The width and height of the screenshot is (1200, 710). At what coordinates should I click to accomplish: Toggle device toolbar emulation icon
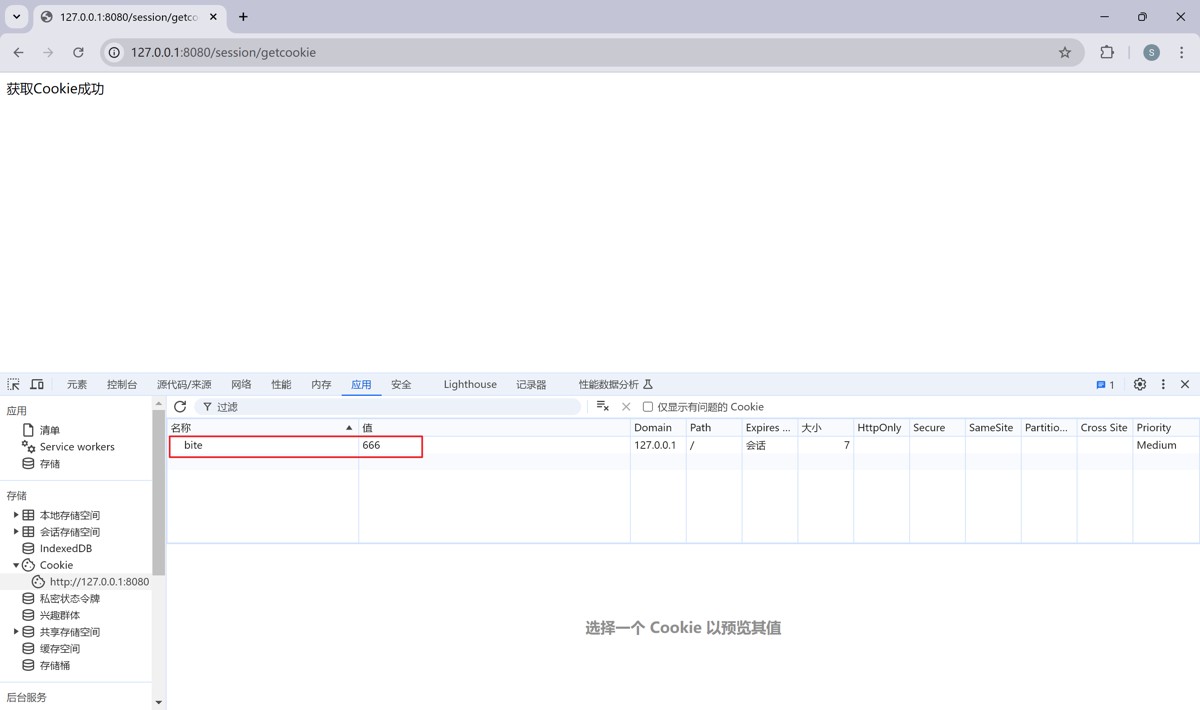(x=37, y=384)
